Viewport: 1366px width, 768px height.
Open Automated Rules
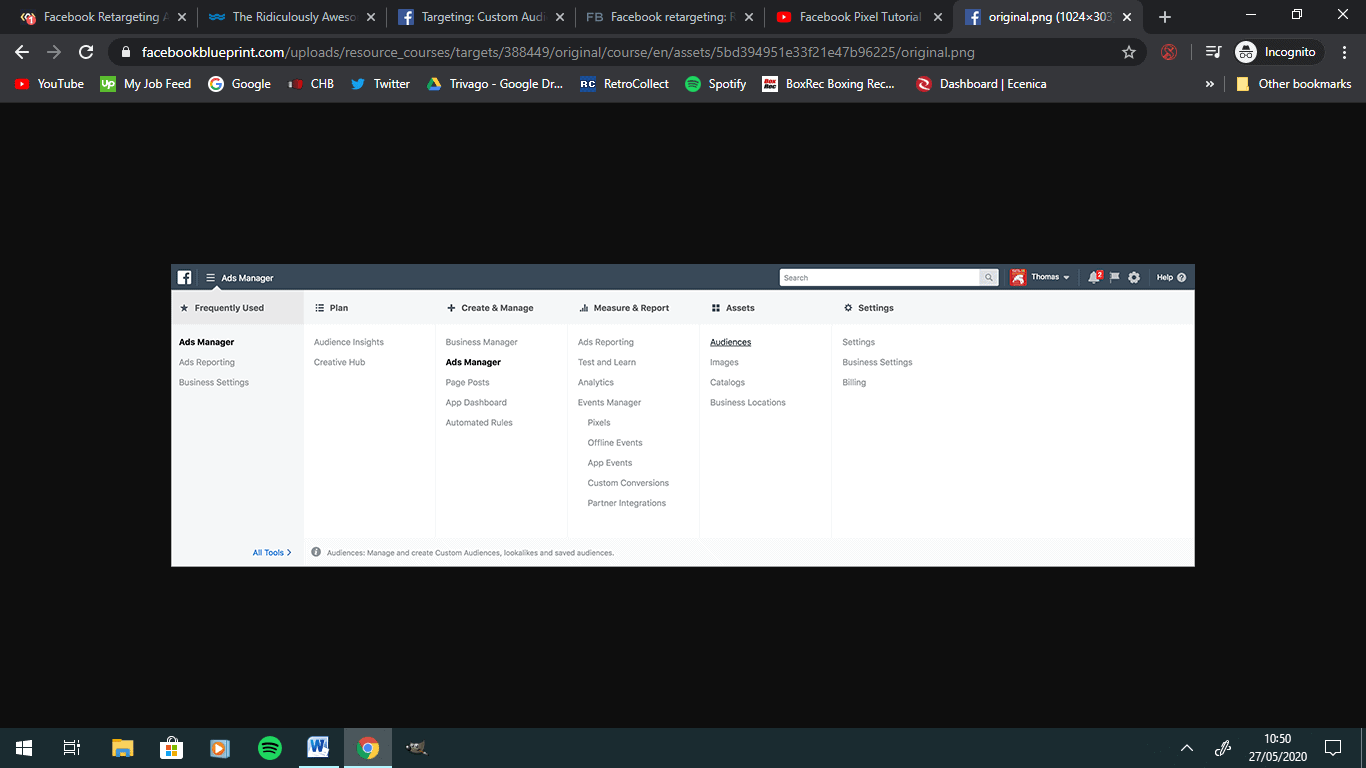(x=479, y=422)
